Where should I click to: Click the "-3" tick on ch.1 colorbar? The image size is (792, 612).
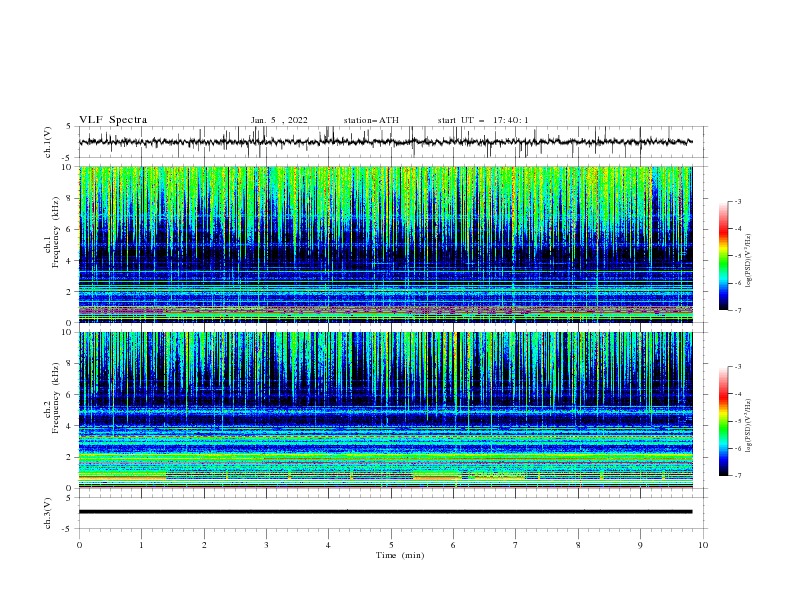point(737,201)
